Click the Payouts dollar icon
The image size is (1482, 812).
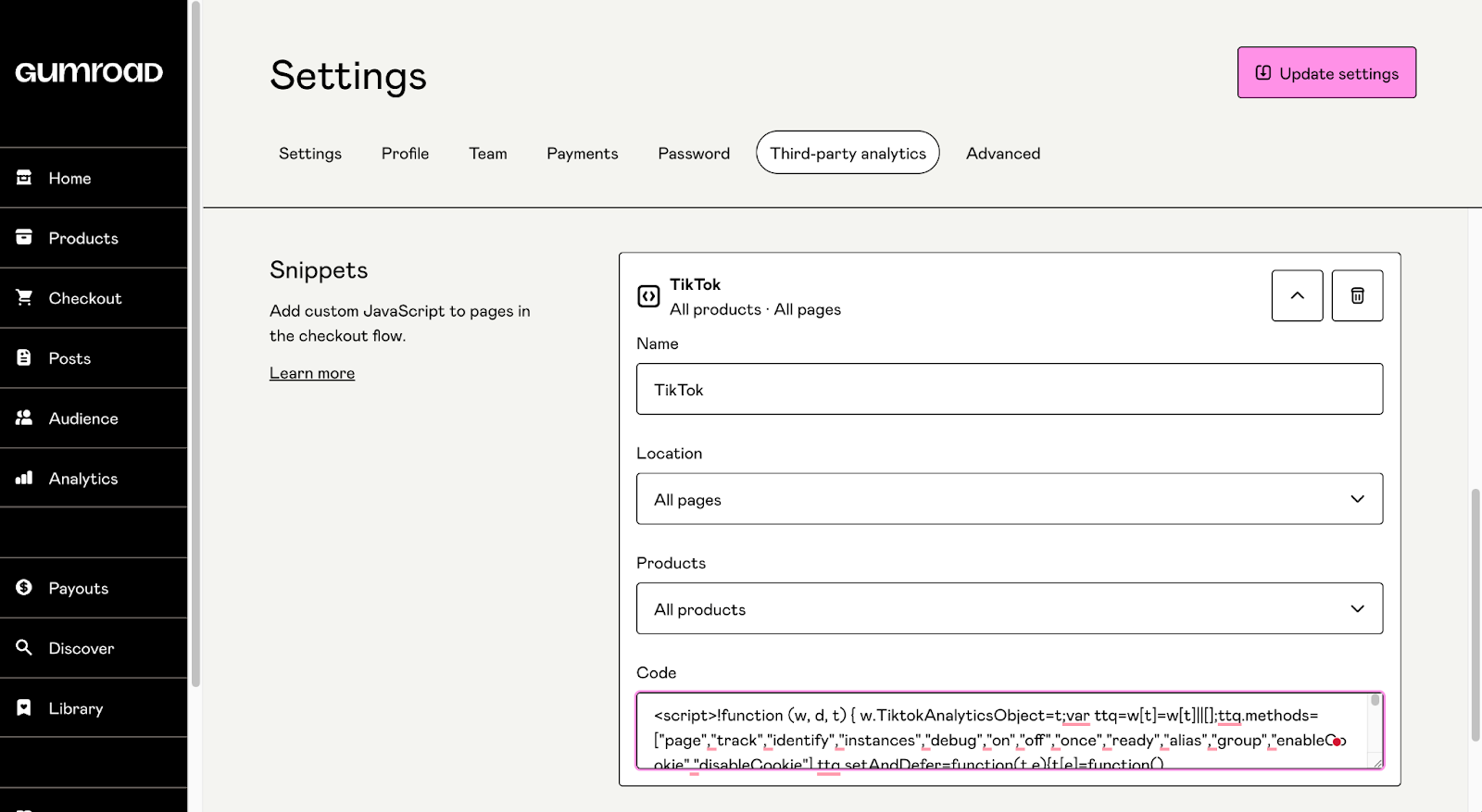(x=24, y=587)
